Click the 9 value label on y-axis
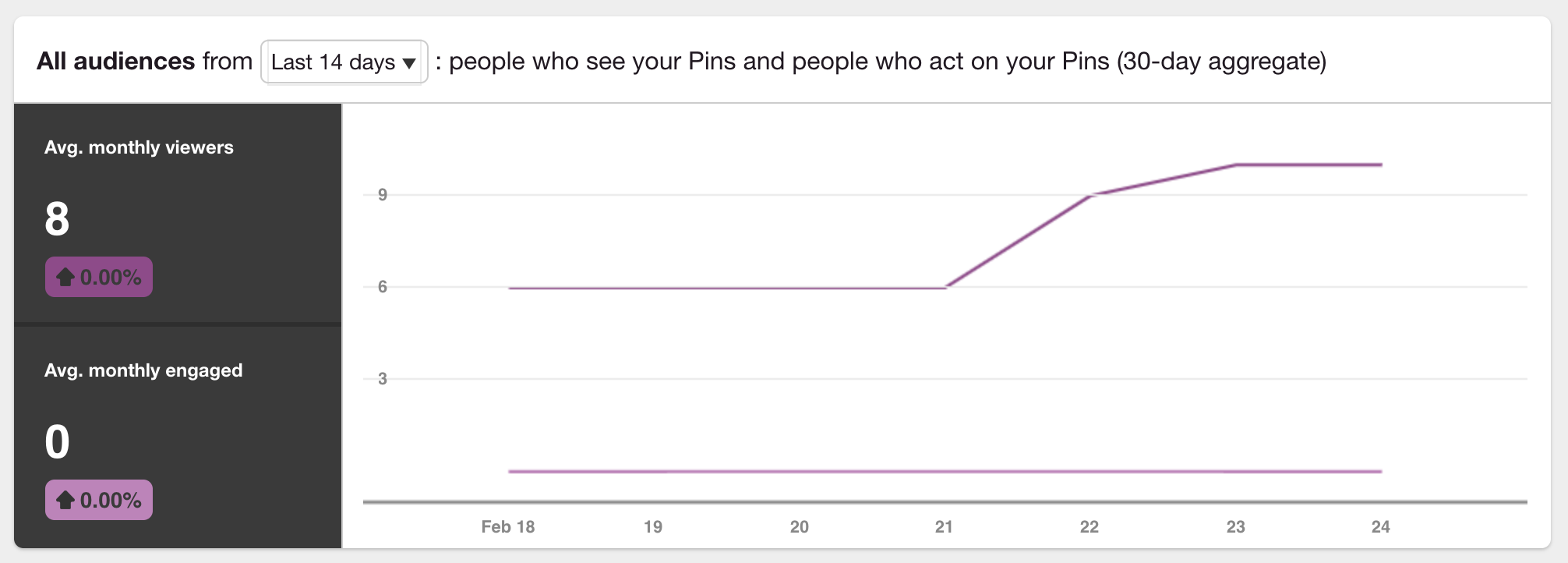The width and height of the screenshot is (1568, 563). click(x=383, y=195)
